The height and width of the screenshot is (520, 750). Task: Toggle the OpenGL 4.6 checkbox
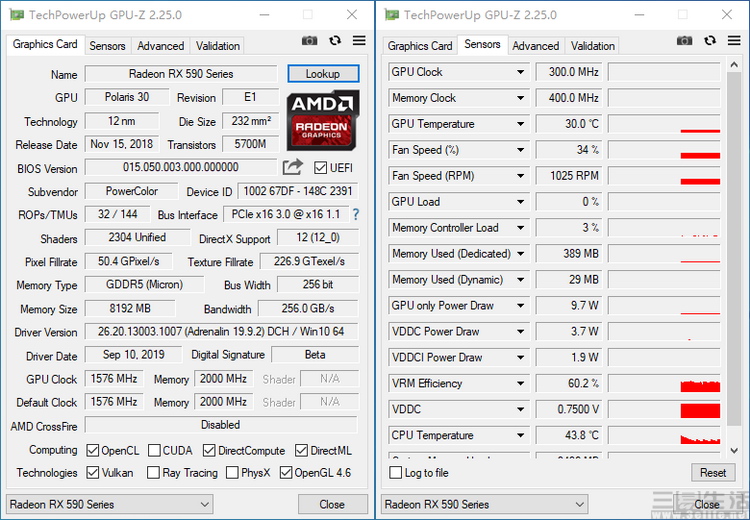point(286,473)
